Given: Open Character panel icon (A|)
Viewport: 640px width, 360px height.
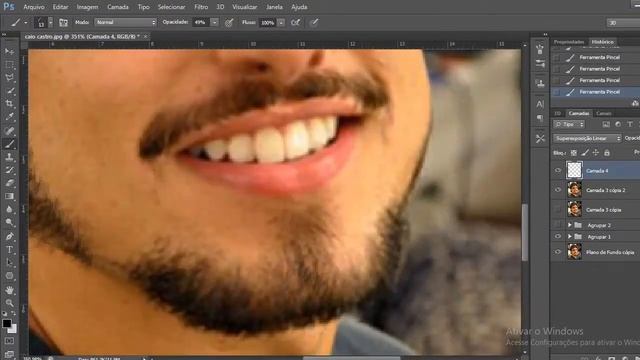Looking at the screenshot, I should coord(540,104).
